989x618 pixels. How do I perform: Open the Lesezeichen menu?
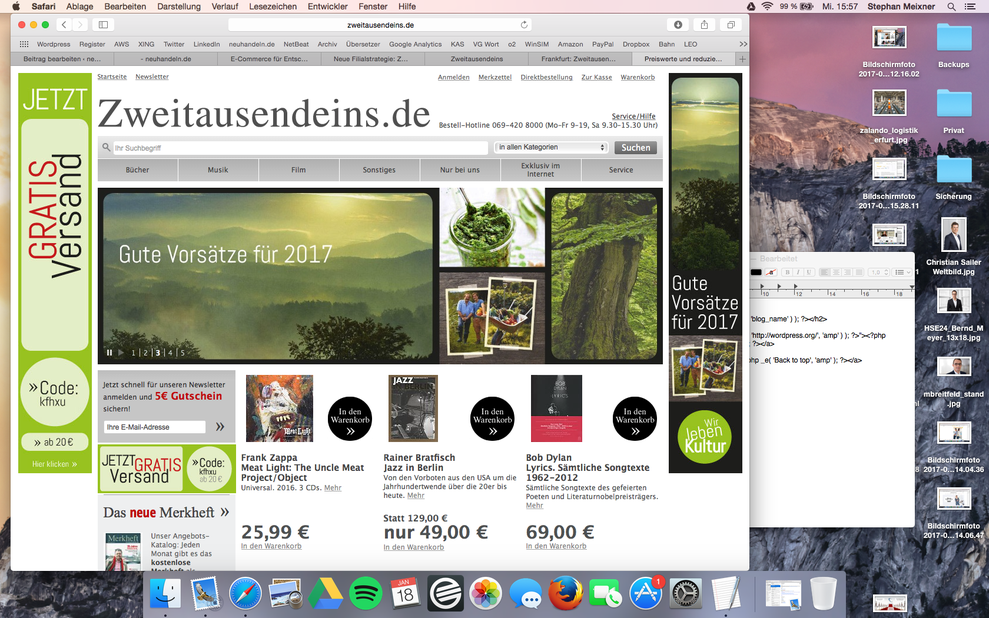point(272,6)
